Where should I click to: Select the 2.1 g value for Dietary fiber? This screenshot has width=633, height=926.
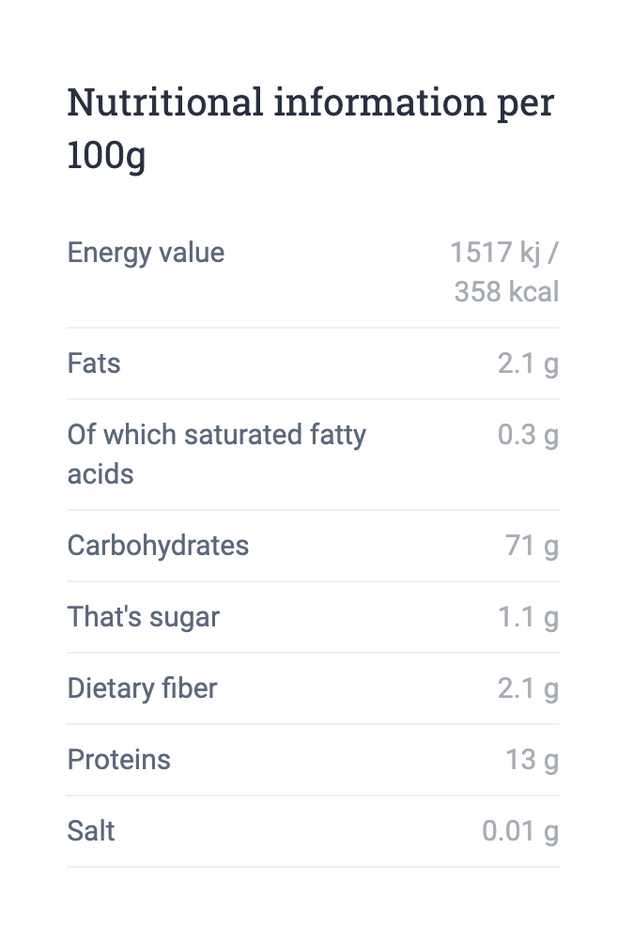tap(528, 688)
